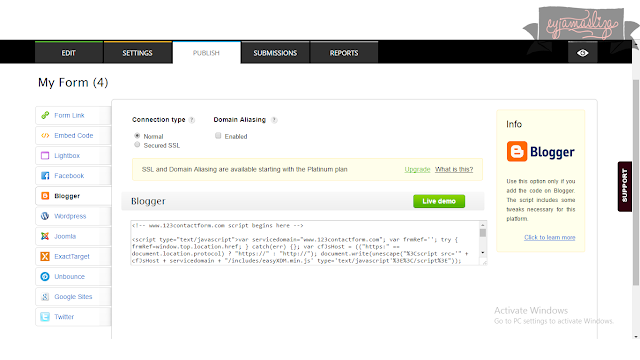
Task: Click the Connection type help icon
Action: click(191, 120)
